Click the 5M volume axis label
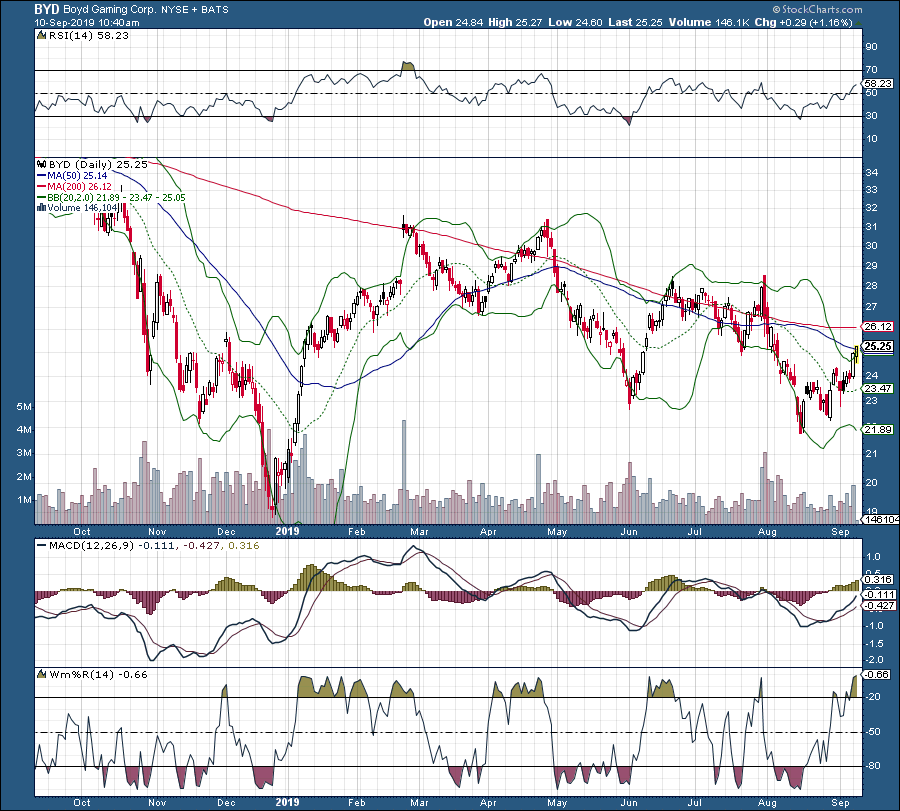 (24, 407)
